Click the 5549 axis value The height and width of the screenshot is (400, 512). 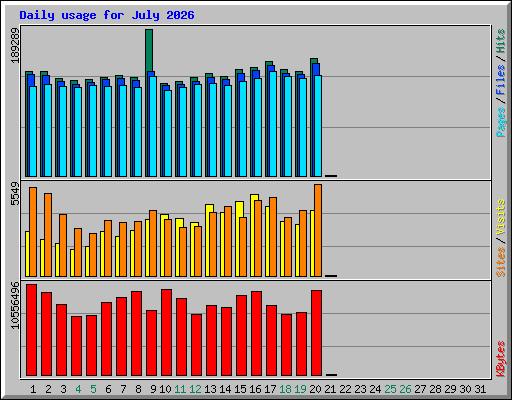[x=15, y=194]
